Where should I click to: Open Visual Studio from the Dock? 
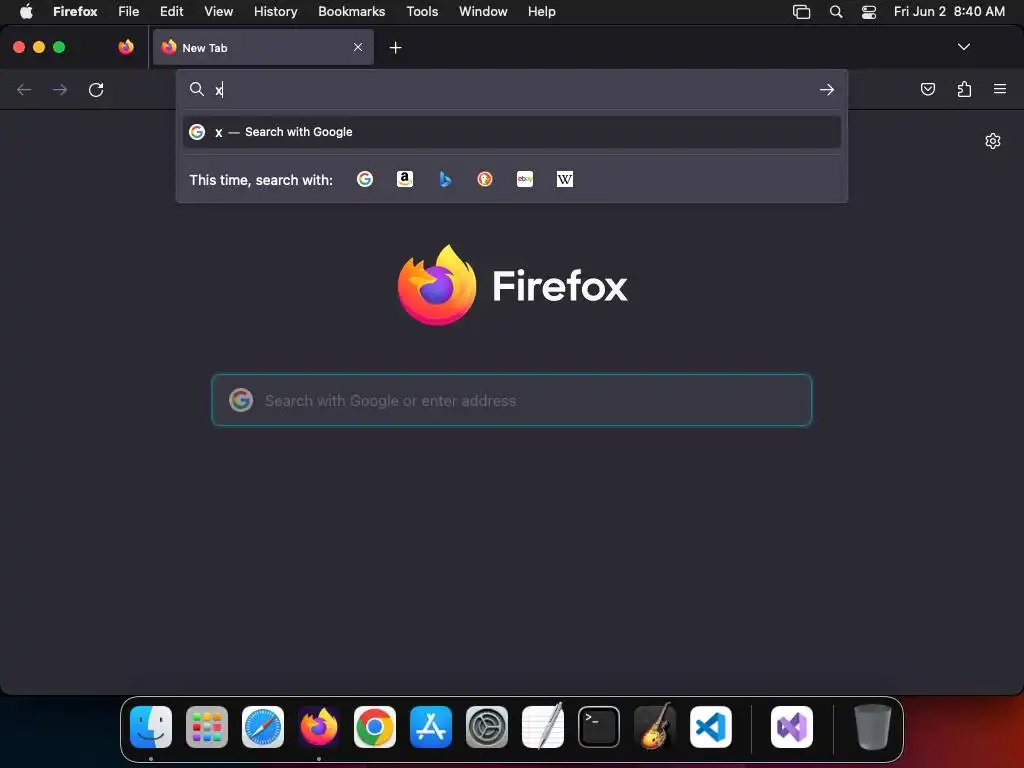792,727
